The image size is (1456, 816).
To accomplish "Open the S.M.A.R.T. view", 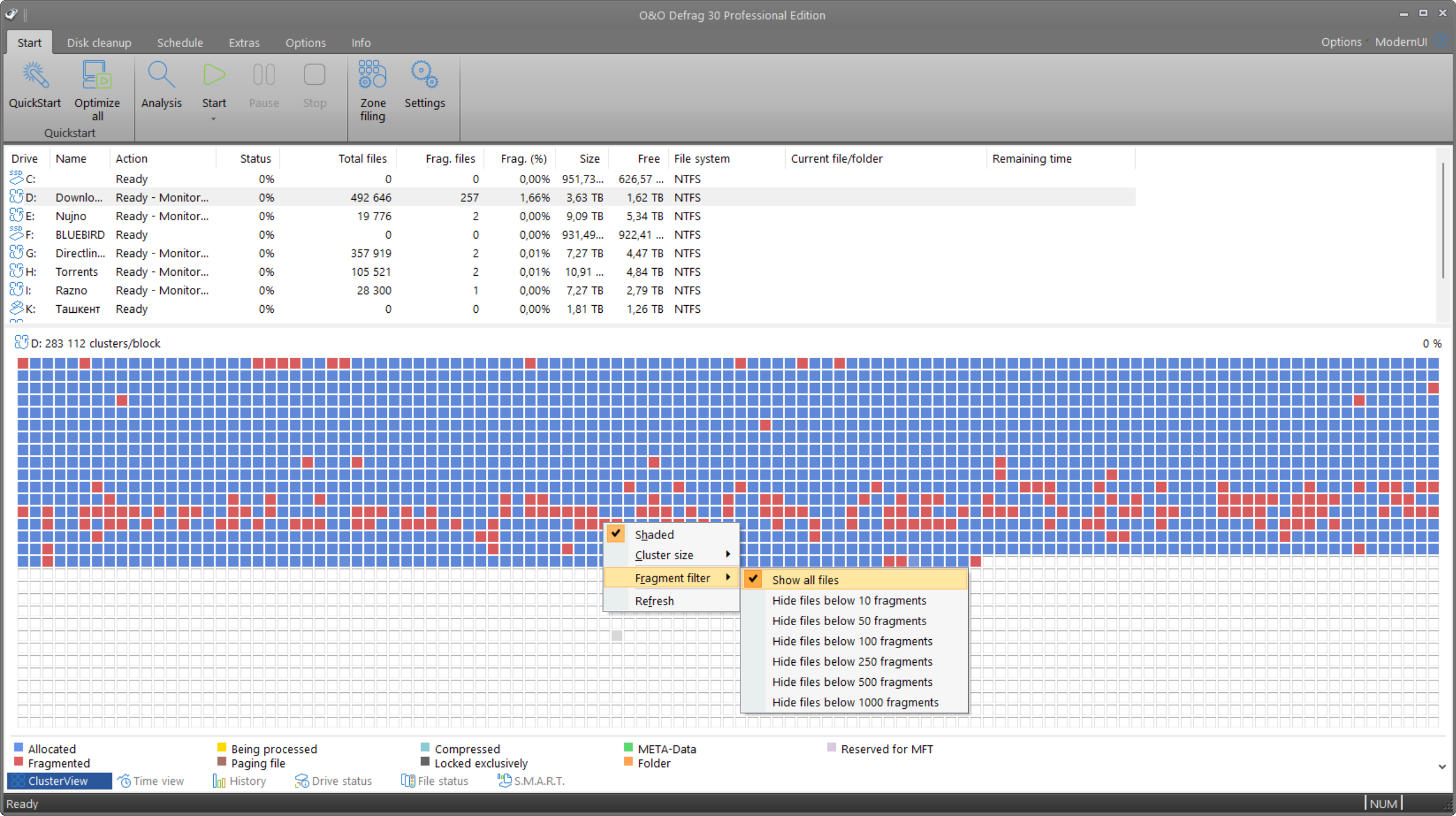I will [x=531, y=781].
